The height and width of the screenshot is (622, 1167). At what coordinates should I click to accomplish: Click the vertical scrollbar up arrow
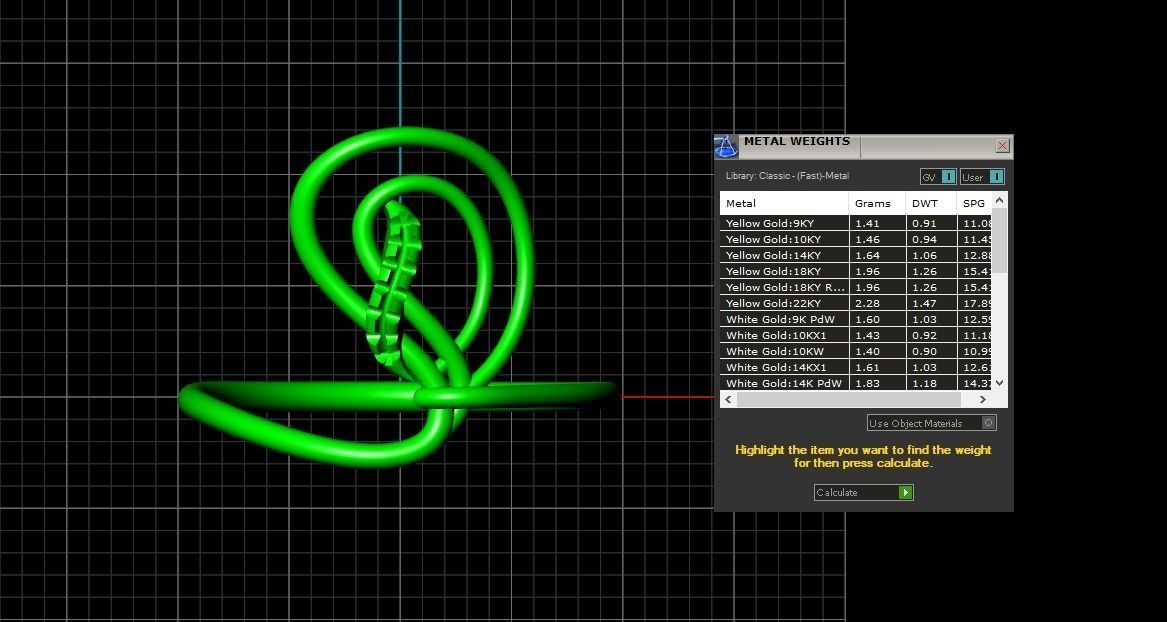tap(1000, 199)
